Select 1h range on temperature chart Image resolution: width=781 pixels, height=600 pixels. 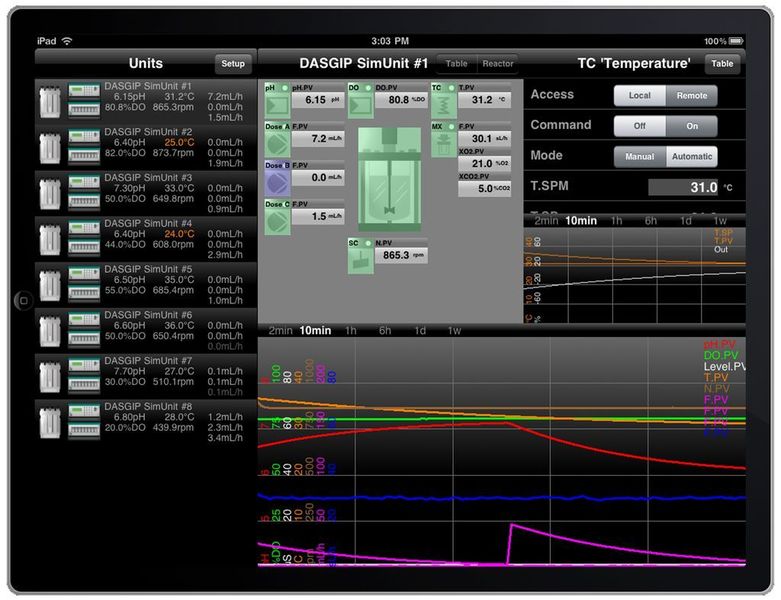tap(616, 221)
